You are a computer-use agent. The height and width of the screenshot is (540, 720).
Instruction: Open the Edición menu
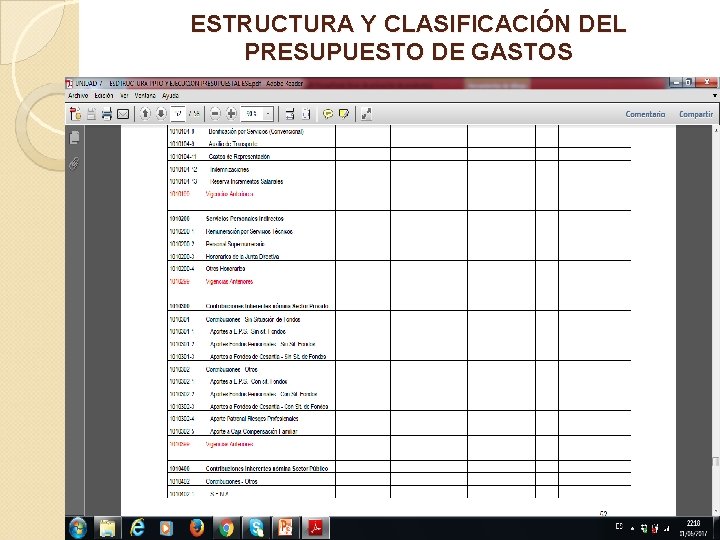tap(104, 96)
